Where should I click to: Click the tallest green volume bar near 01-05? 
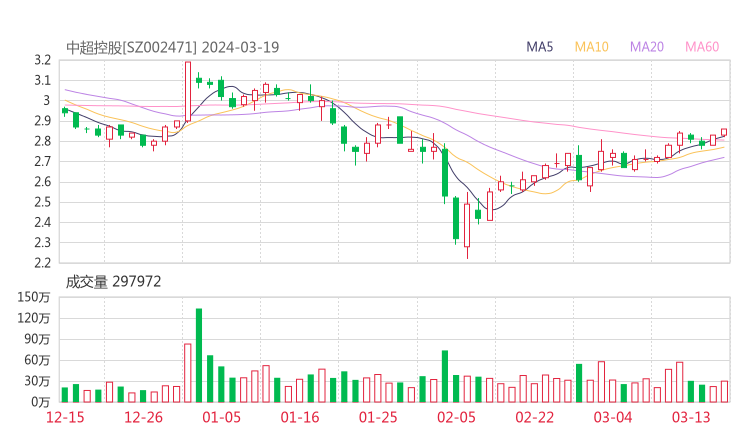pyautogui.click(x=199, y=355)
